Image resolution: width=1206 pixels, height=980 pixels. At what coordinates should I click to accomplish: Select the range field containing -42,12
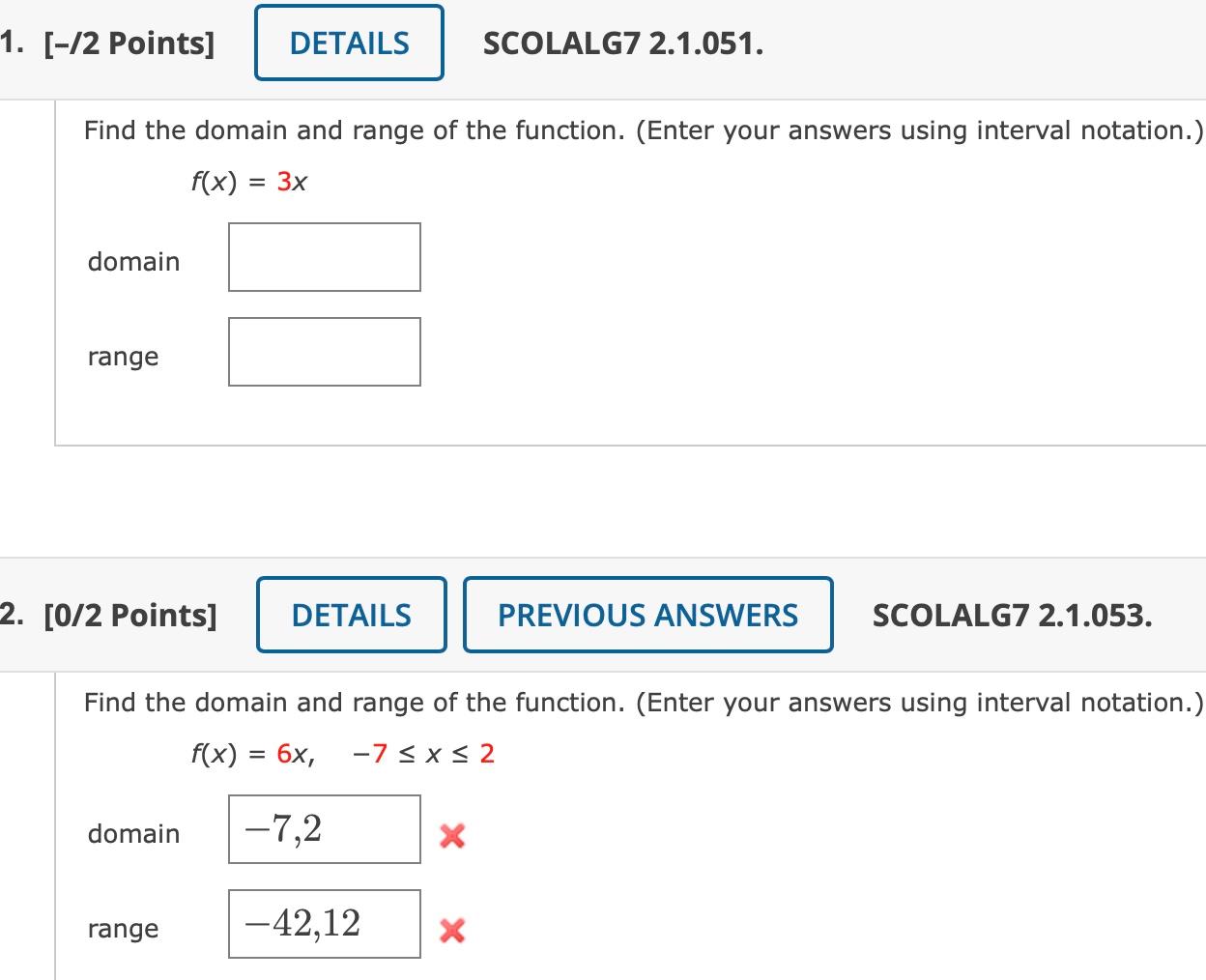pos(324,923)
